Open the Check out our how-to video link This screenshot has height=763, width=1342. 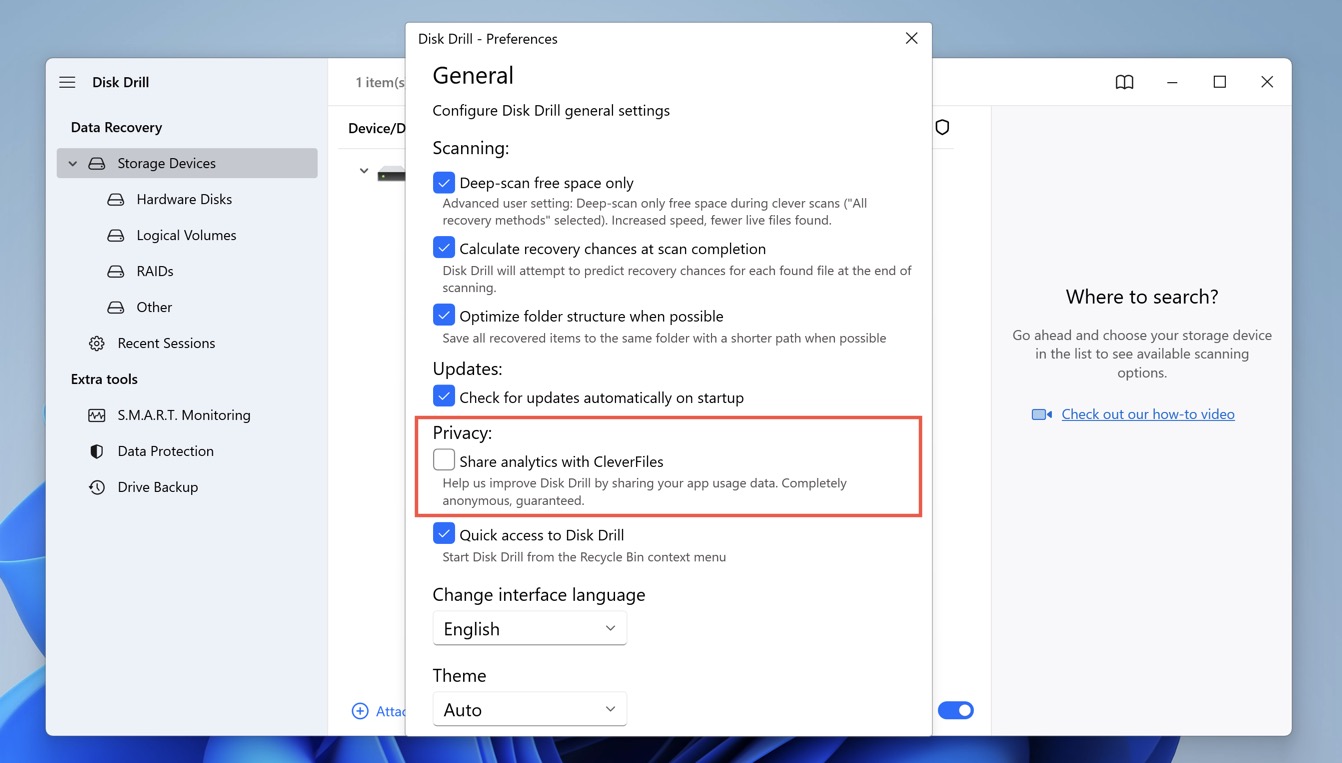1148,414
